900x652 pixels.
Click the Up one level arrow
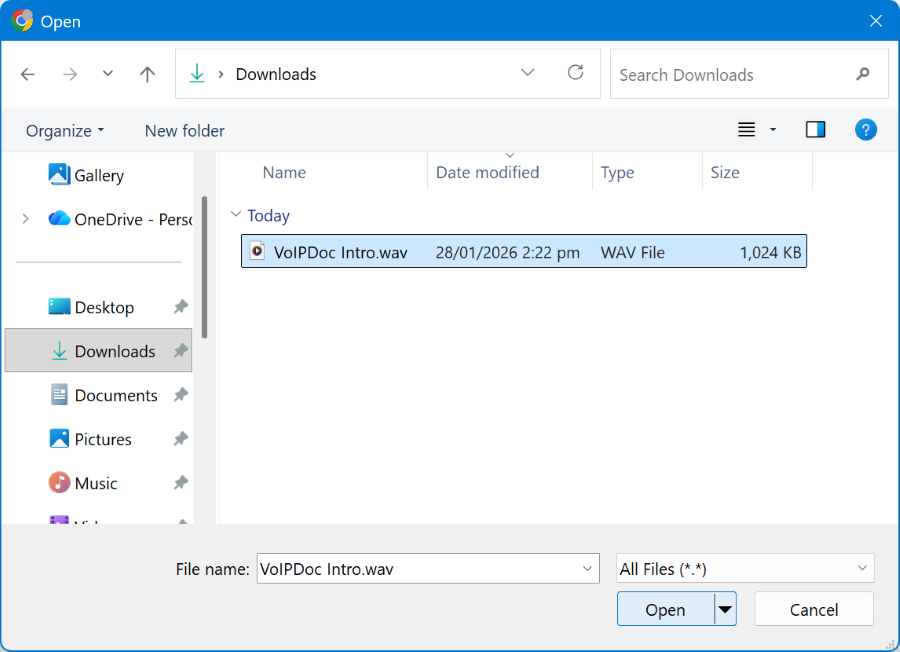point(148,74)
